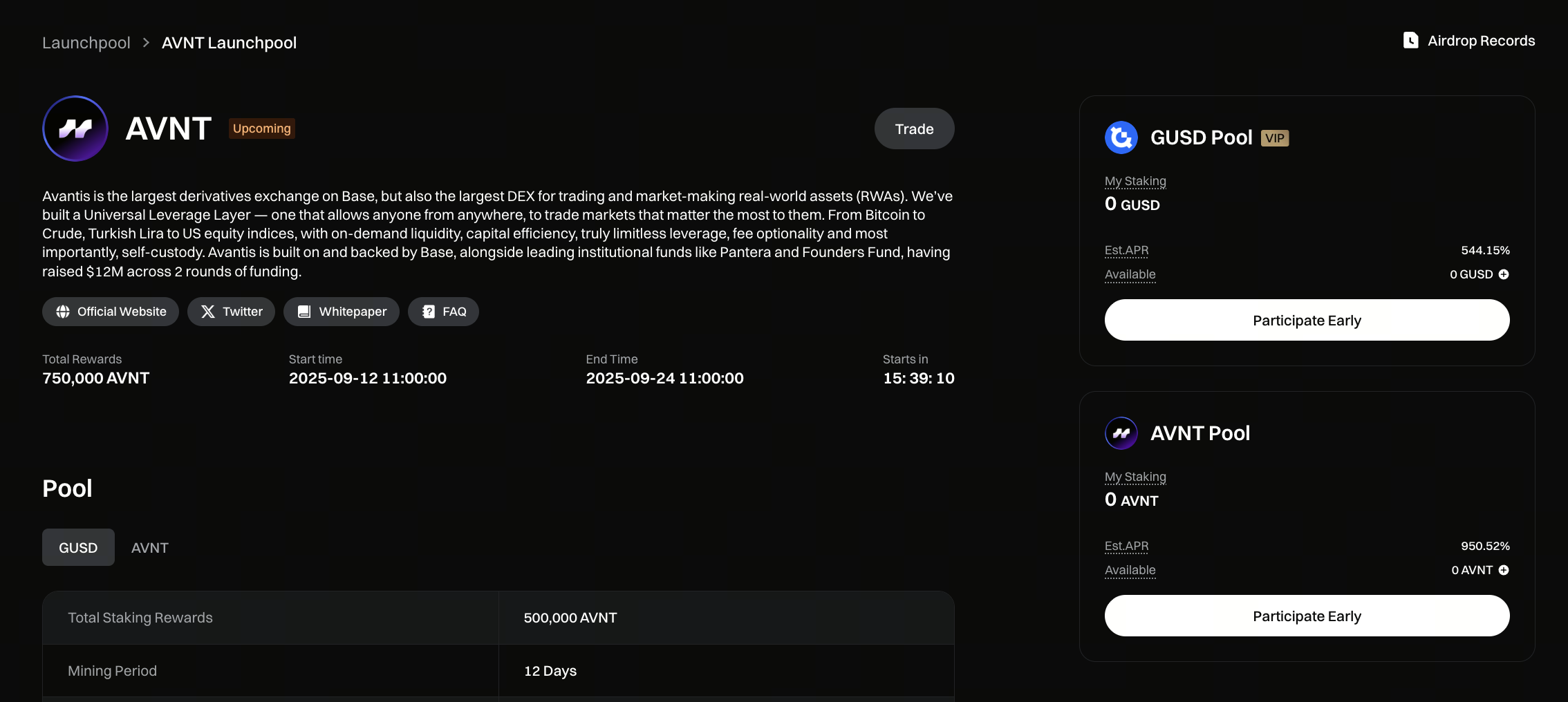Screen dimensions: 1568x702
Task: Add AVNT using the plus icon
Action: (x=1504, y=570)
